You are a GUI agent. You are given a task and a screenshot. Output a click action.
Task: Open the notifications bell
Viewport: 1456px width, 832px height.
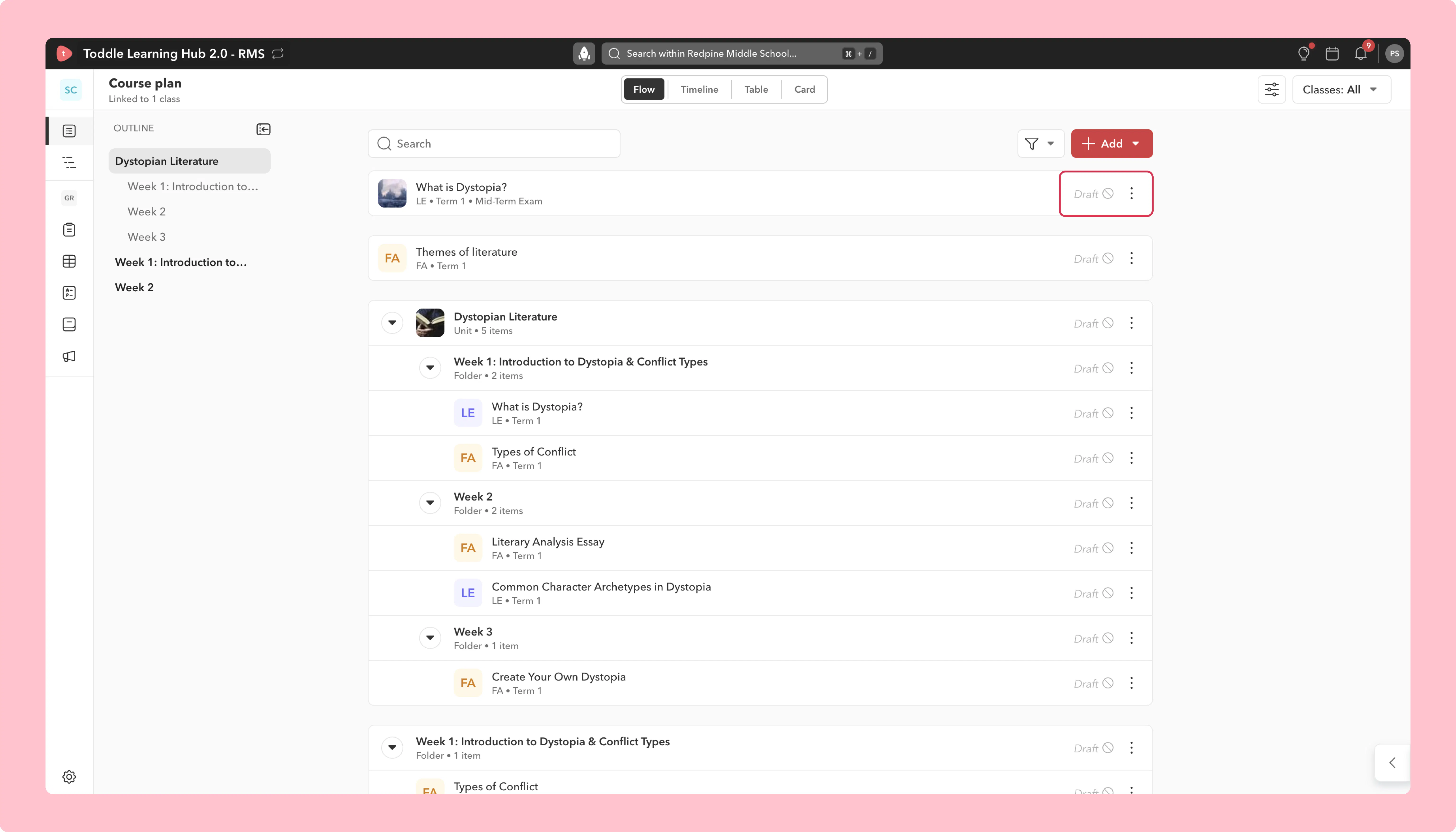[x=1360, y=54]
